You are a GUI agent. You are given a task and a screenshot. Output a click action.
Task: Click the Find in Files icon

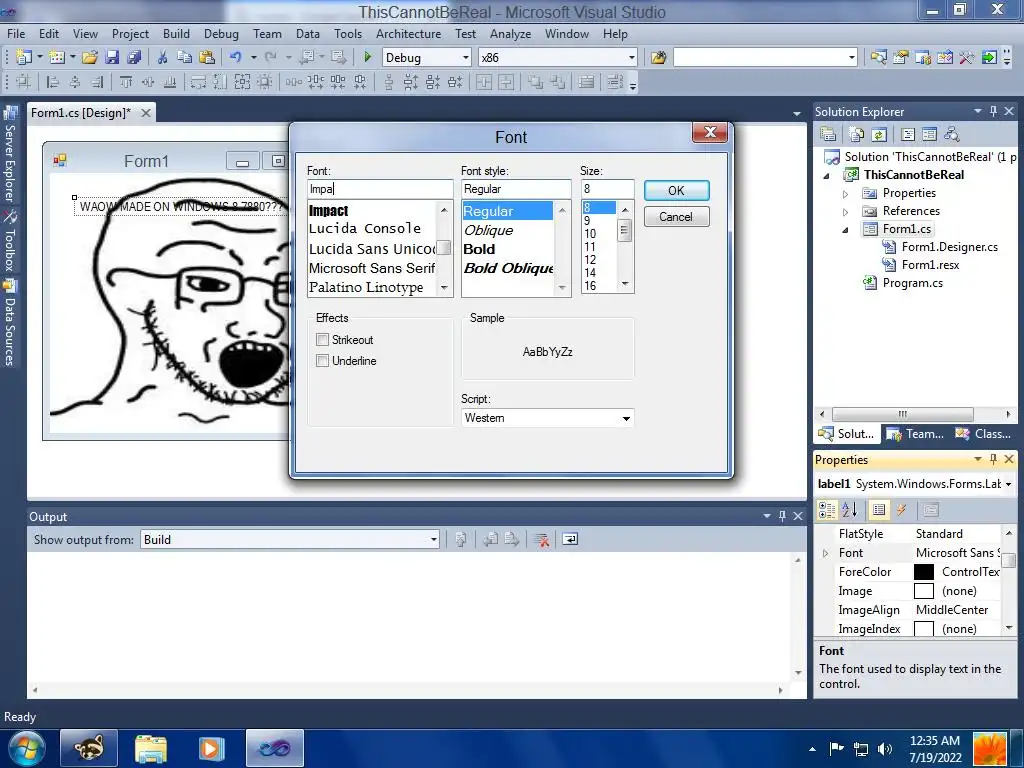tap(658, 57)
